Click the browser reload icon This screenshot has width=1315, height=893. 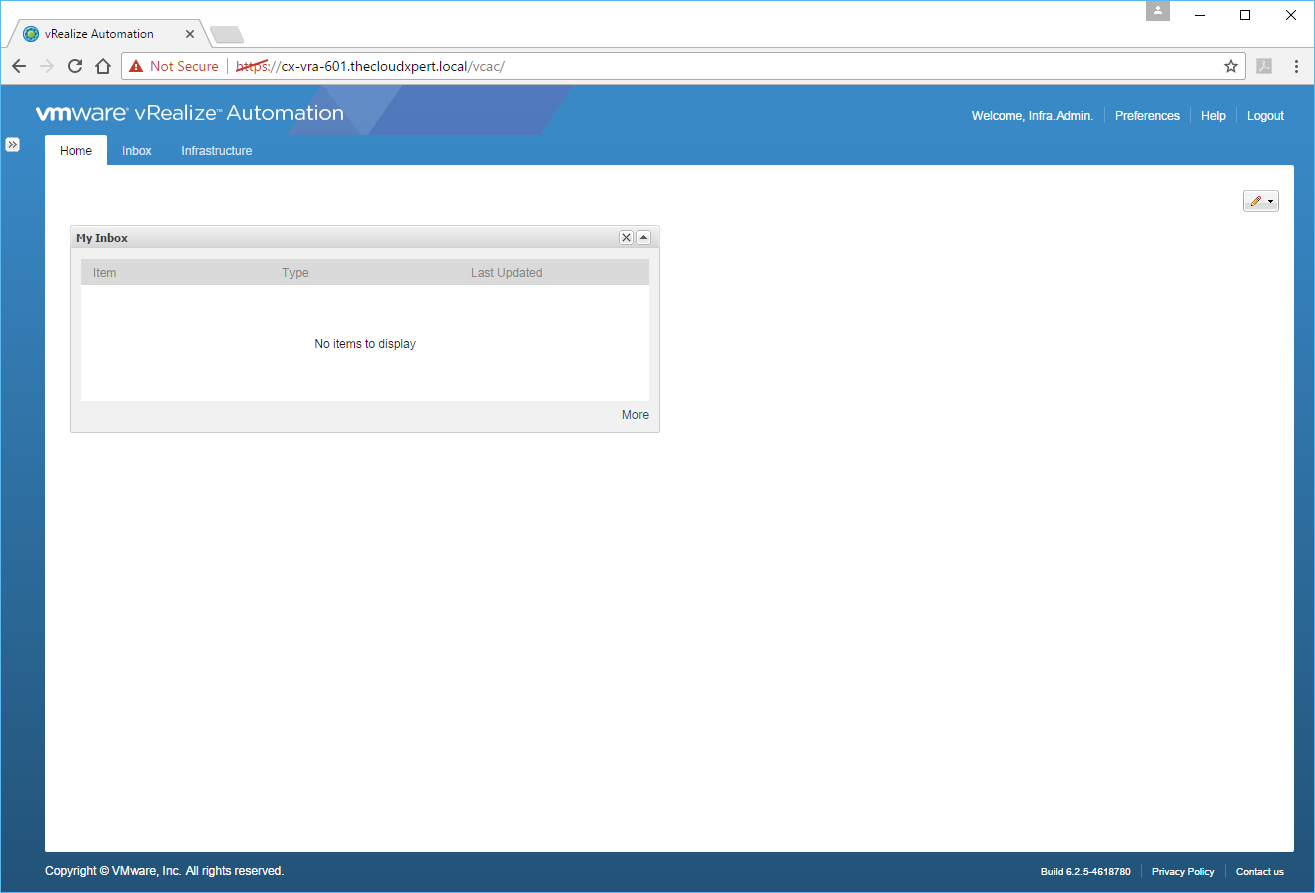click(x=74, y=66)
